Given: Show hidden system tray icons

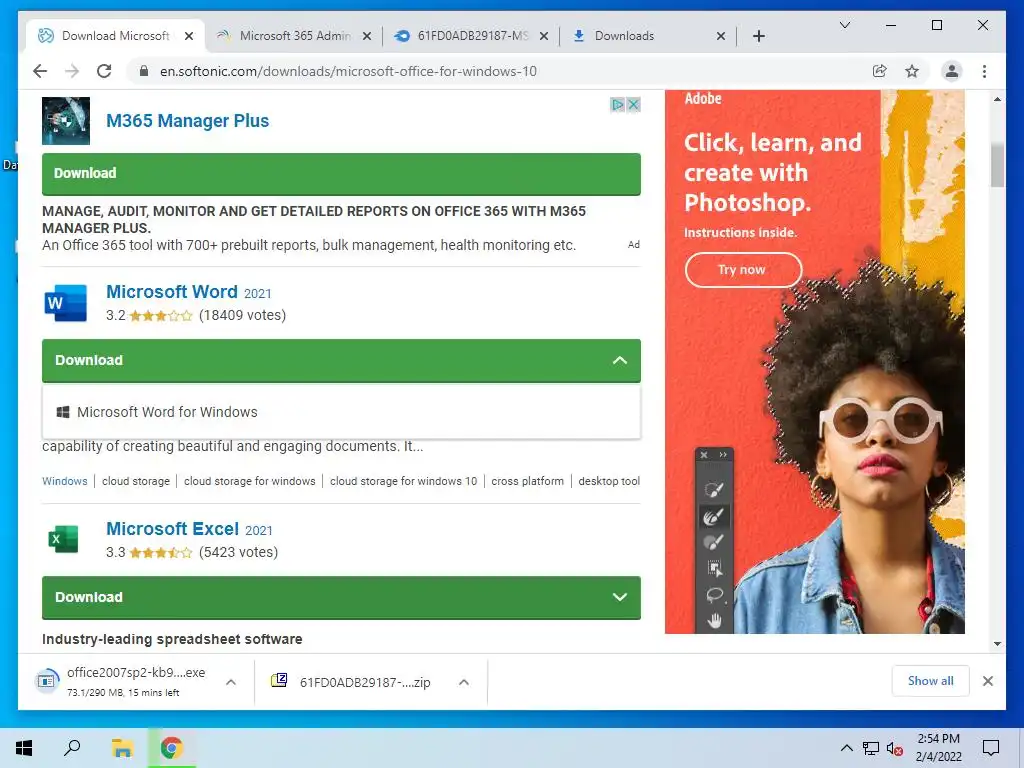Looking at the screenshot, I should click(846, 748).
